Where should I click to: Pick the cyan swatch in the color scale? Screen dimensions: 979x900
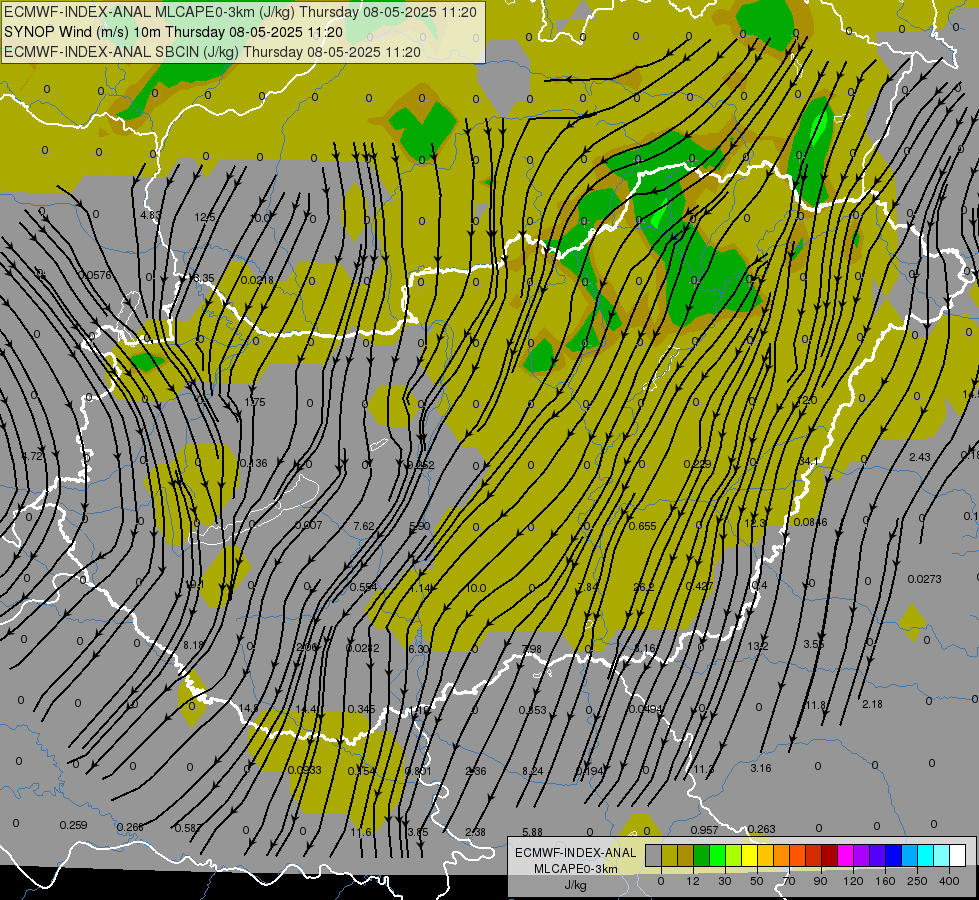925,856
